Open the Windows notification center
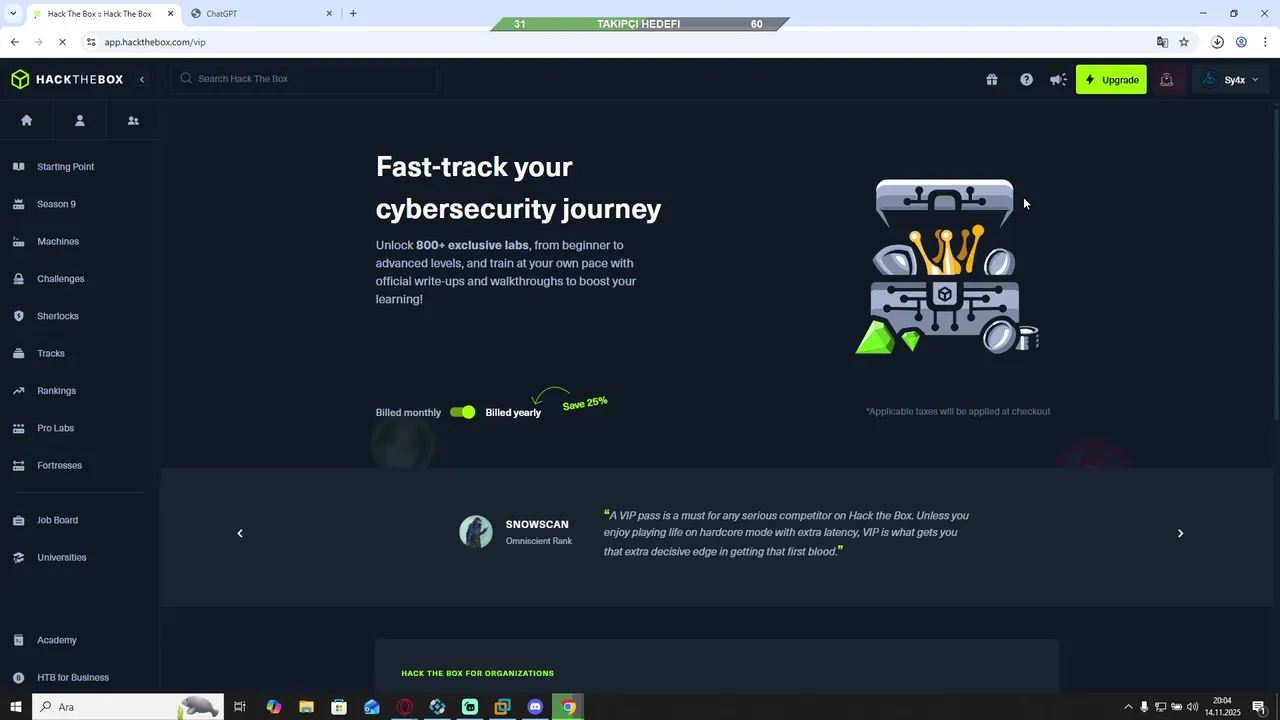The height and width of the screenshot is (720, 1280). point(1259,707)
